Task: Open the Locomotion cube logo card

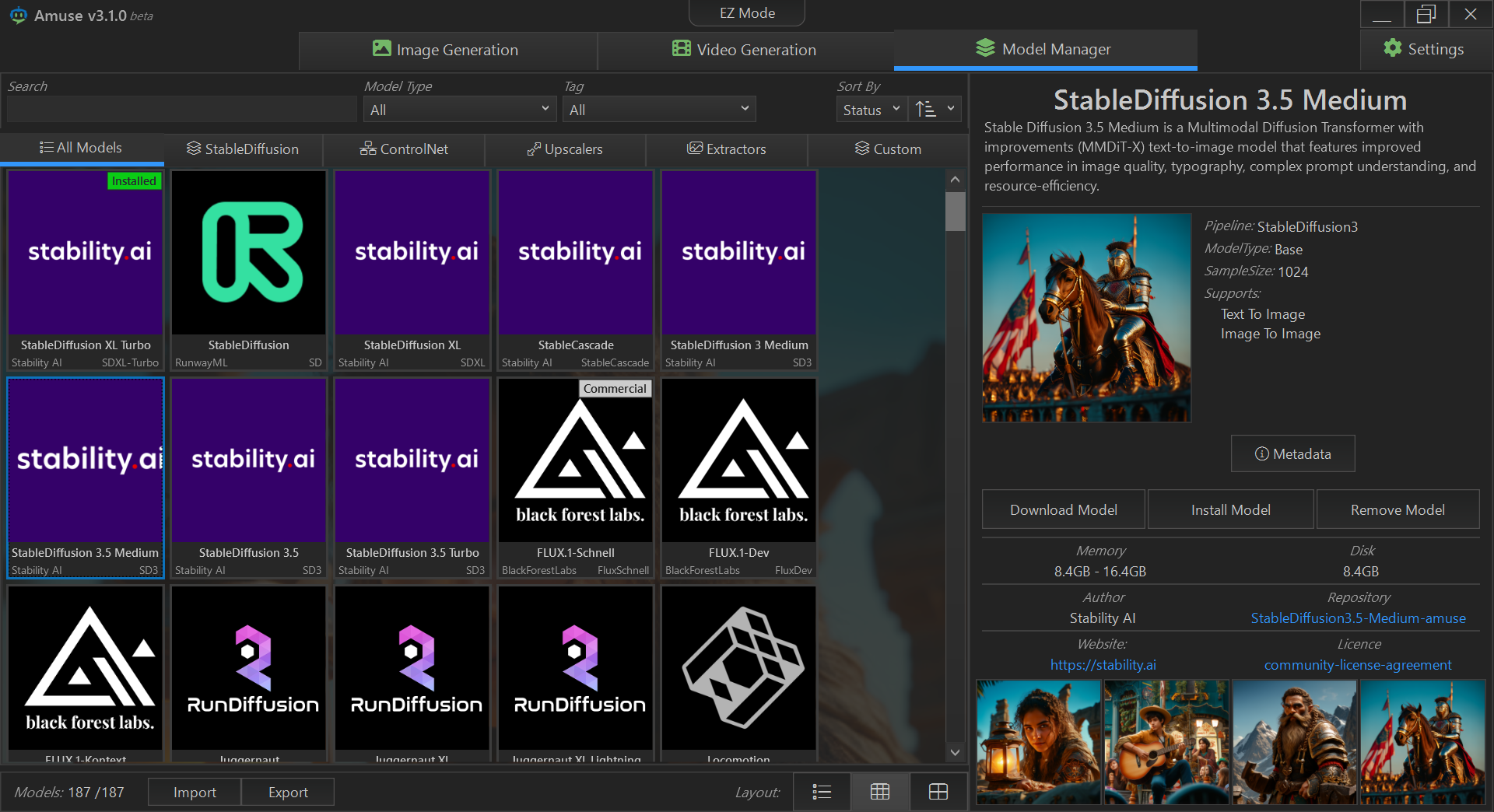Action: point(739,674)
